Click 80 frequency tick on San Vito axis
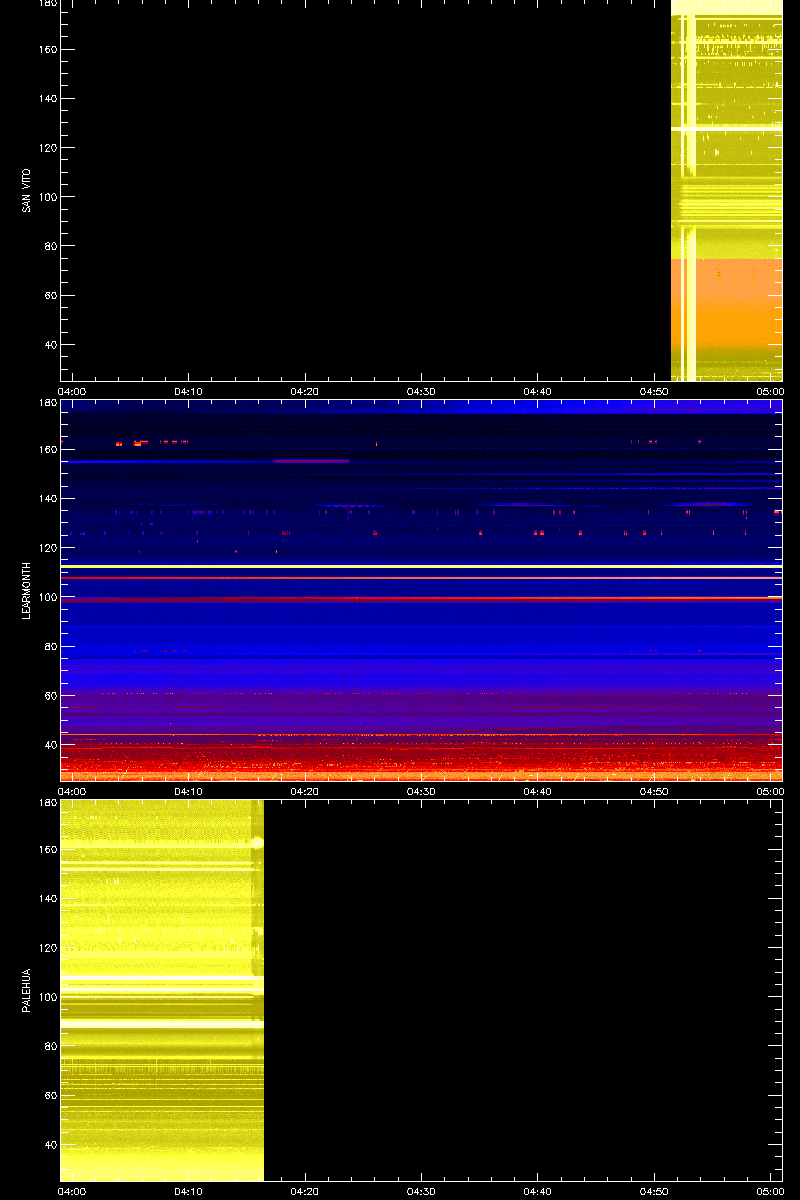 [x=50, y=246]
